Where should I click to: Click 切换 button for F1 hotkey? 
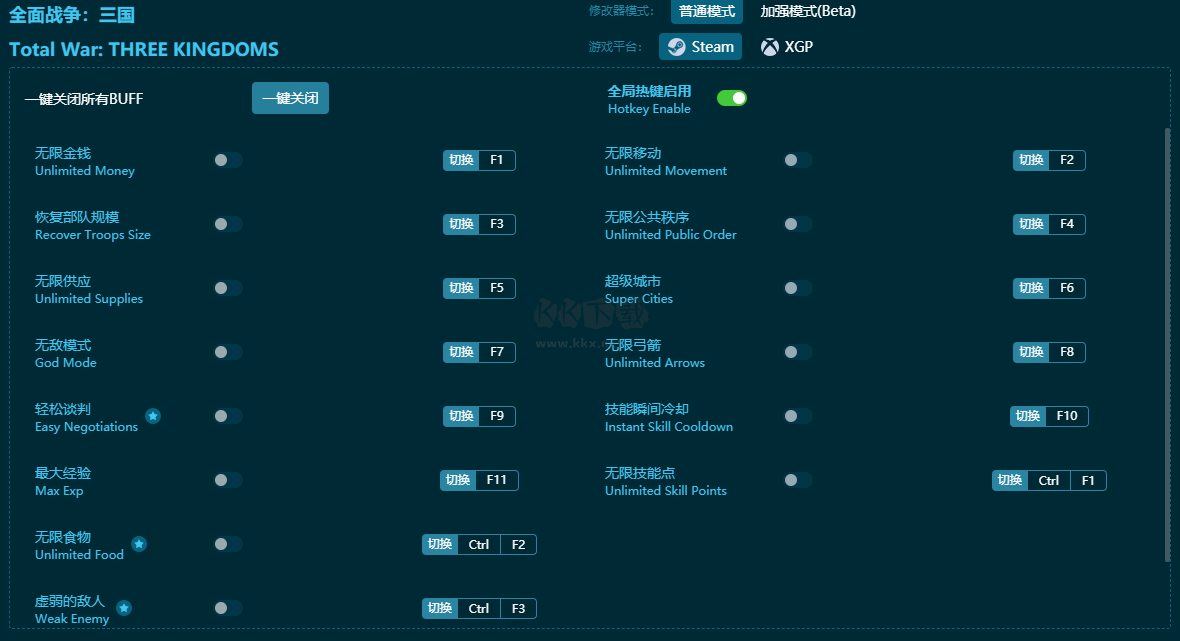[x=461, y=160]
